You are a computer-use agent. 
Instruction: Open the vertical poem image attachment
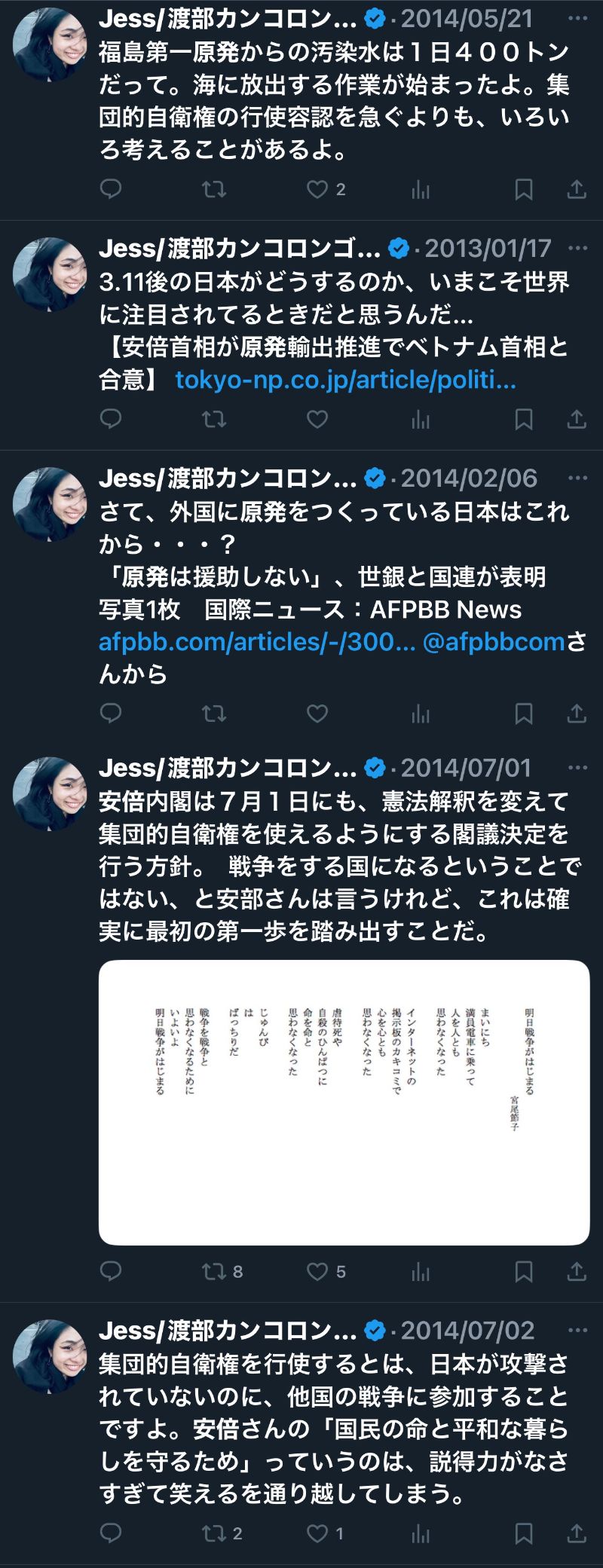pos(344,1102)
